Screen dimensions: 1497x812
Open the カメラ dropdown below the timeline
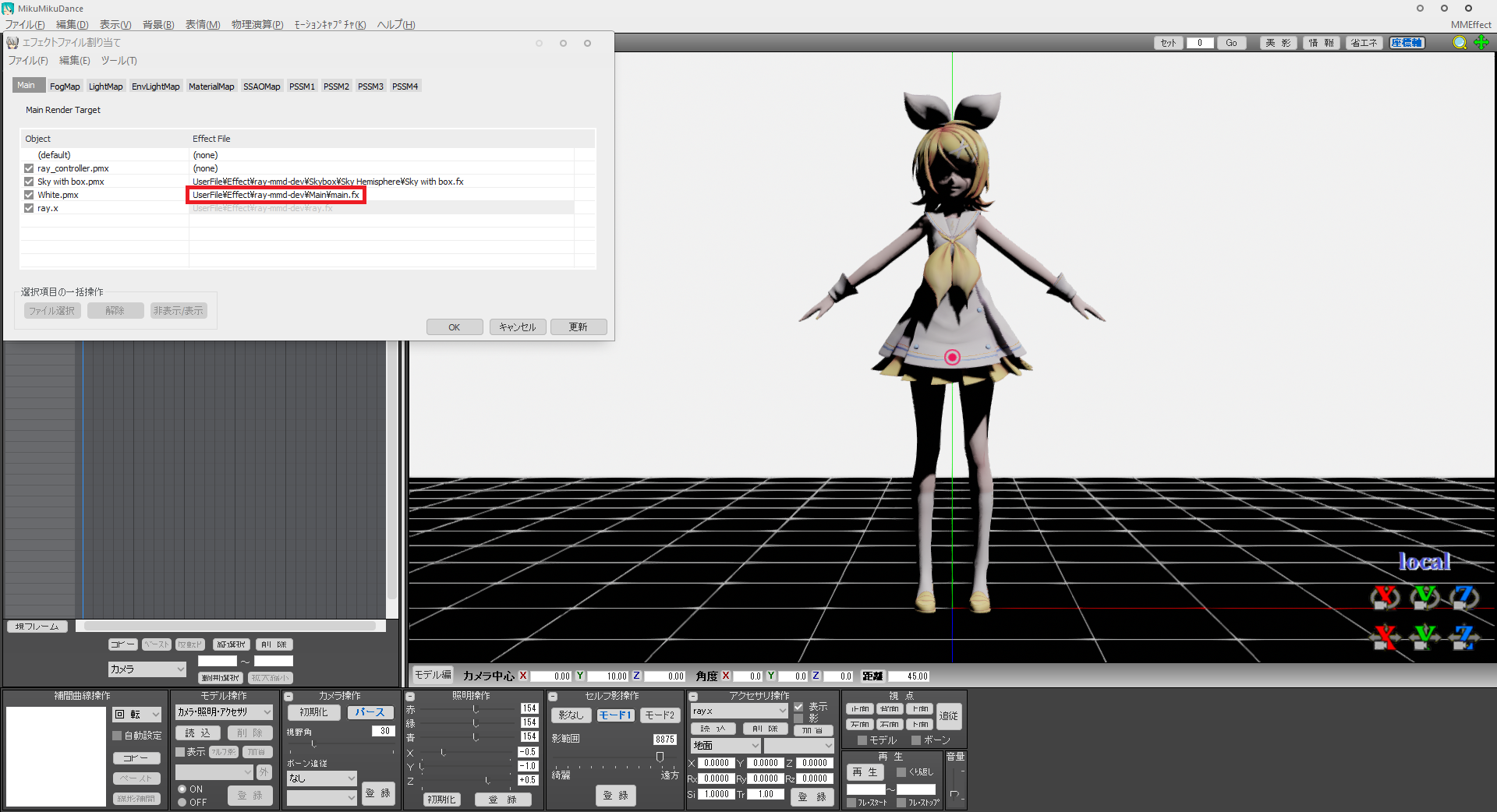(x=147, y=669)
